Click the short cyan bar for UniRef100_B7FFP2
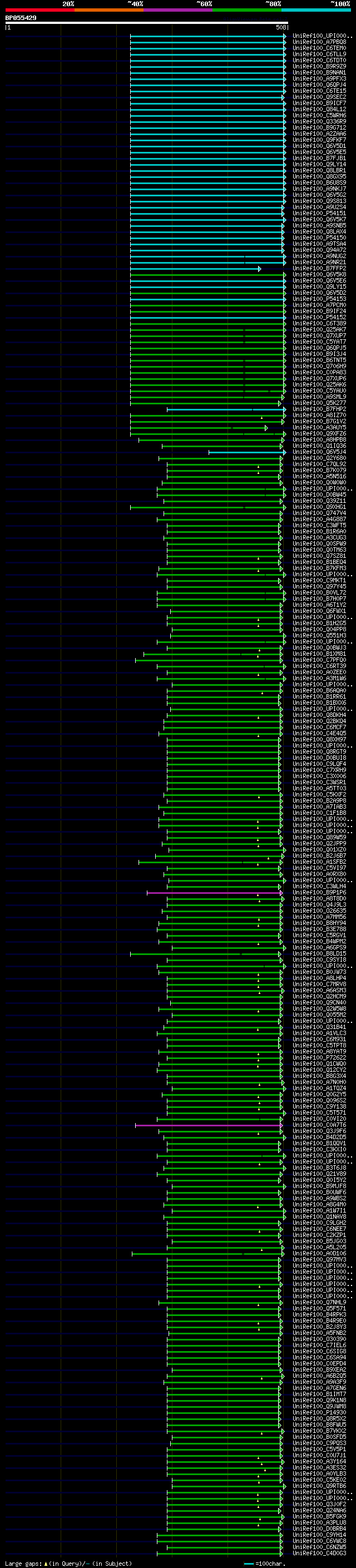This screenshot has height=1568, width=356. [x=195, y=269]
